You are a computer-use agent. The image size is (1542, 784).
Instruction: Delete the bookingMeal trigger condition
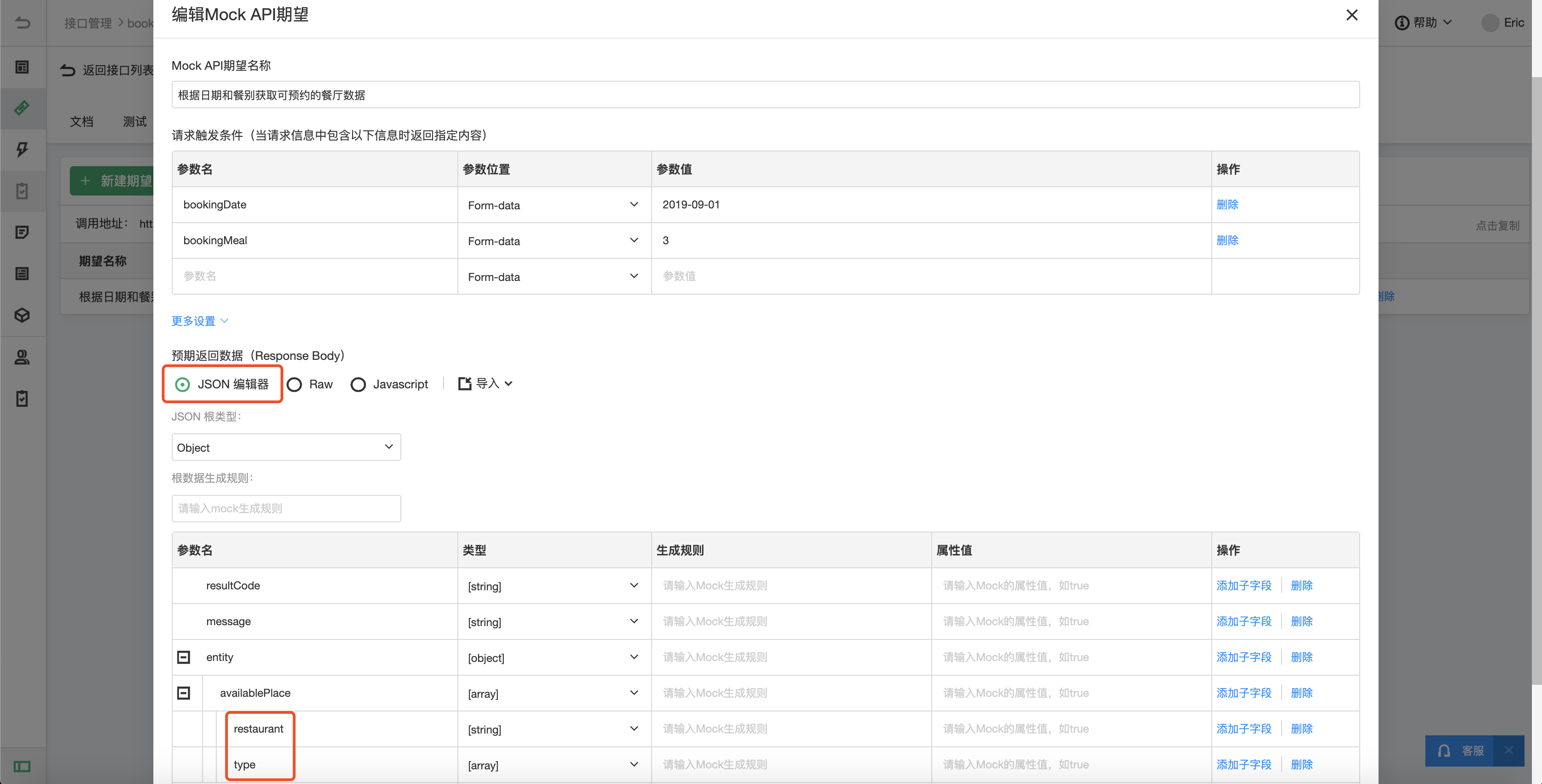pos(1227,241)
